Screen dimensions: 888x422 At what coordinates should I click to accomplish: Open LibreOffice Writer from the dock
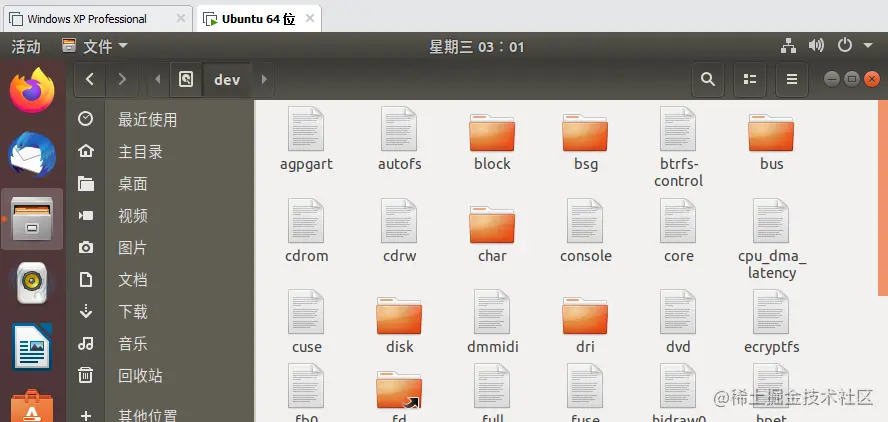(32, 347)
